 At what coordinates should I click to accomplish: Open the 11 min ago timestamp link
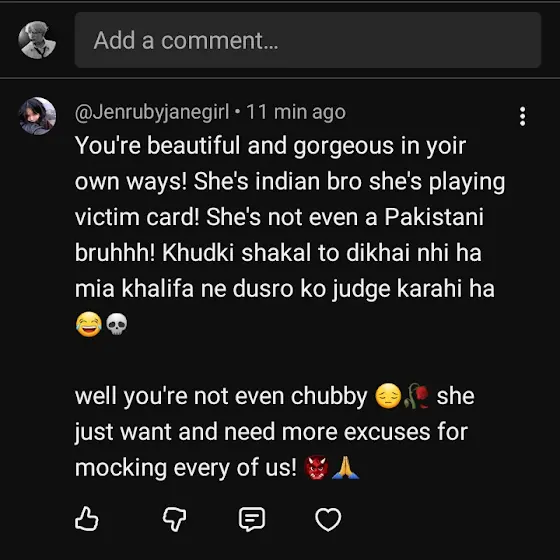296,112
